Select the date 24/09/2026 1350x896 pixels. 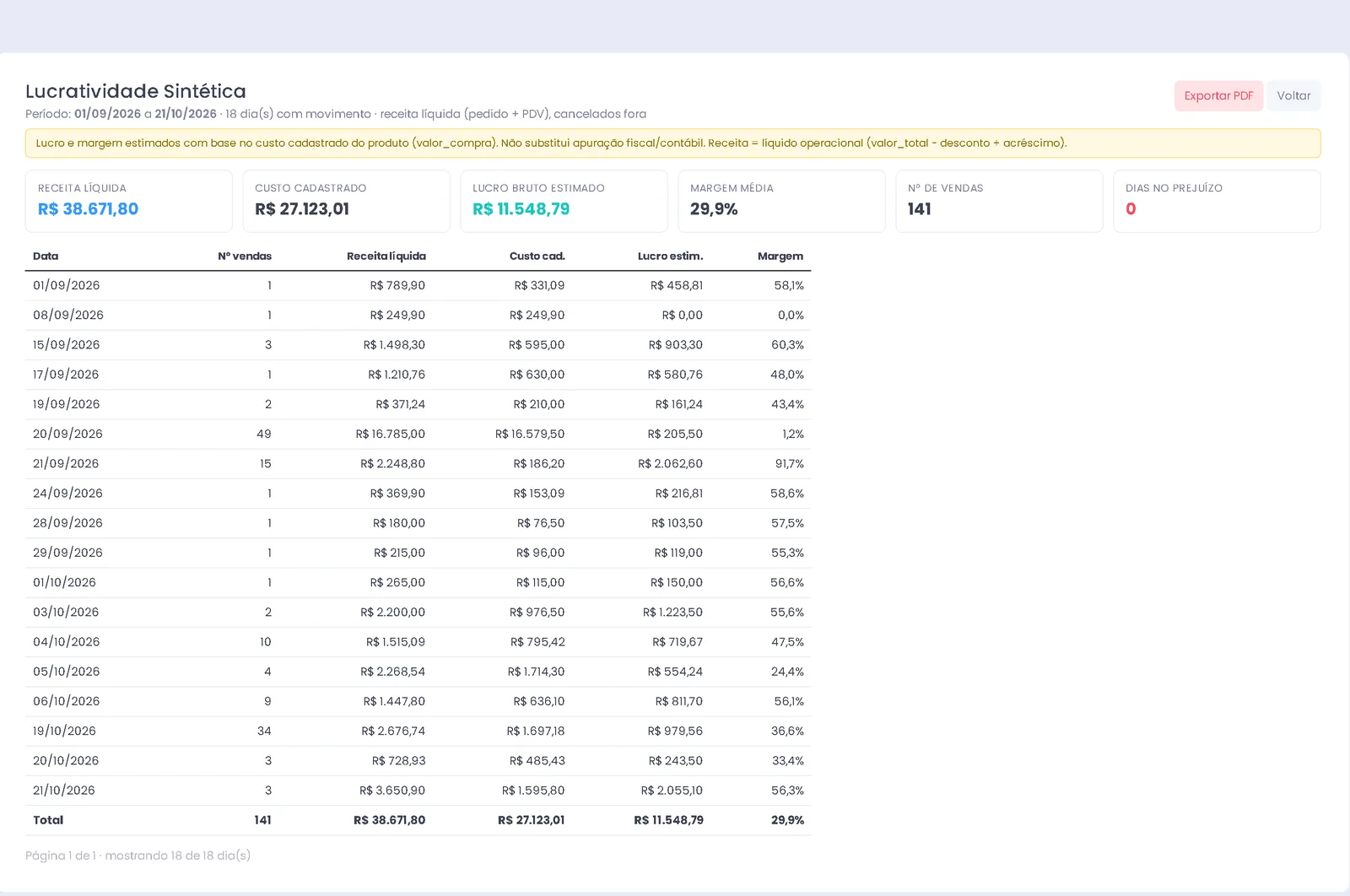coord(67,494)
